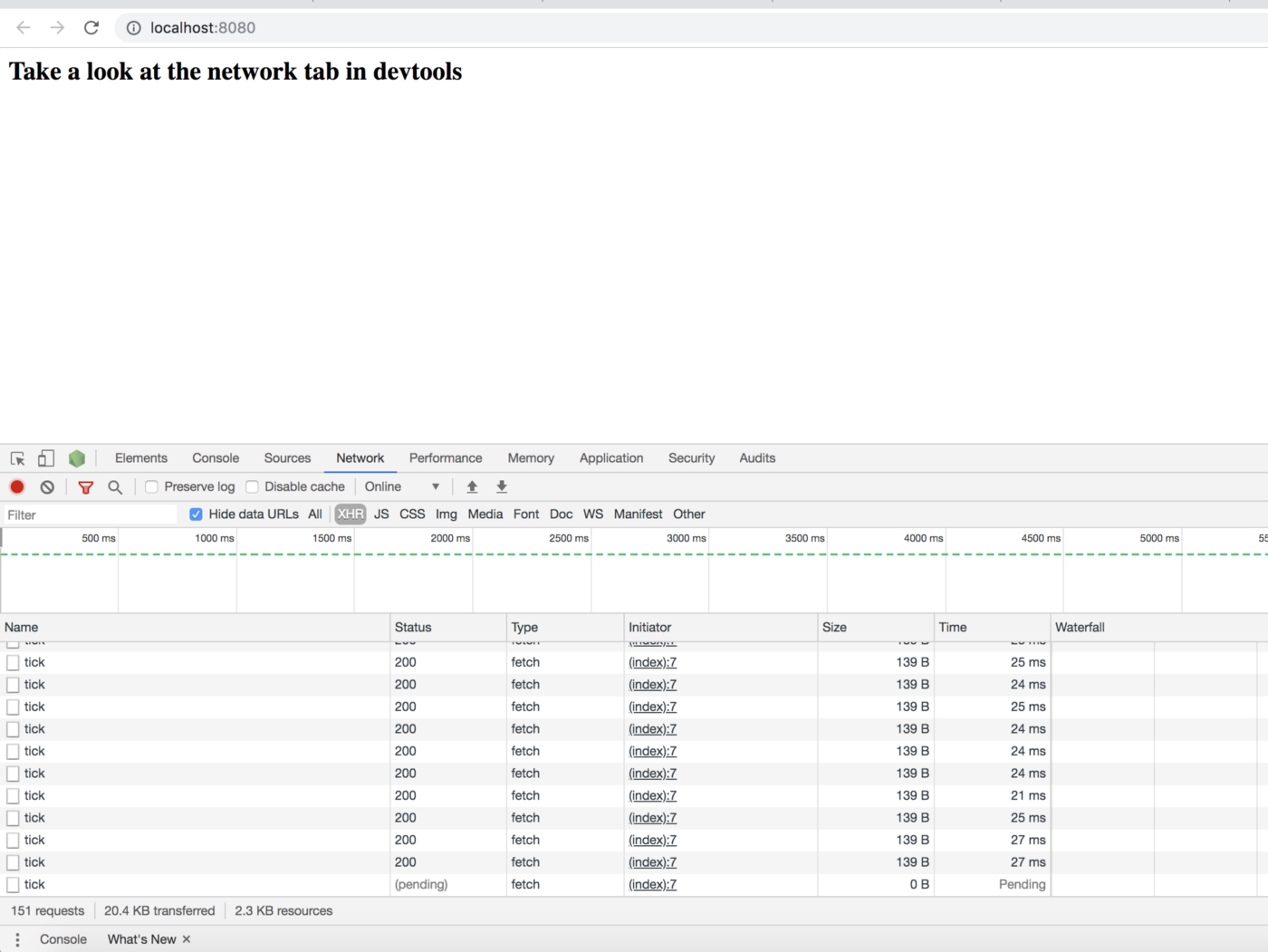
Task: Open the Performance tab
Action: pos(446,458)
